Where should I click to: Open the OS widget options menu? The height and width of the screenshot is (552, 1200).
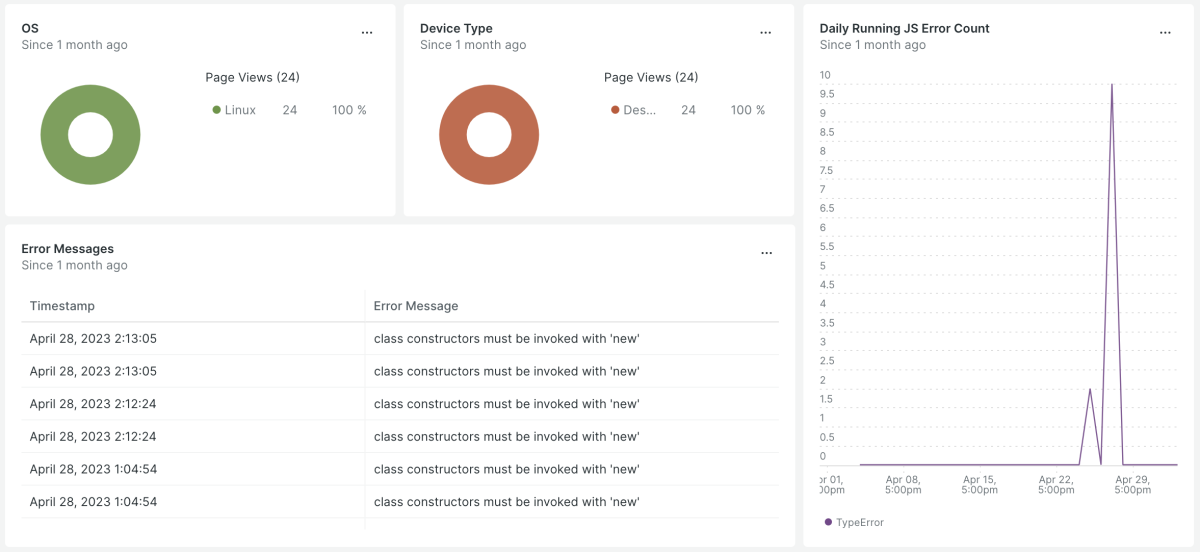(x=367, y=32)
